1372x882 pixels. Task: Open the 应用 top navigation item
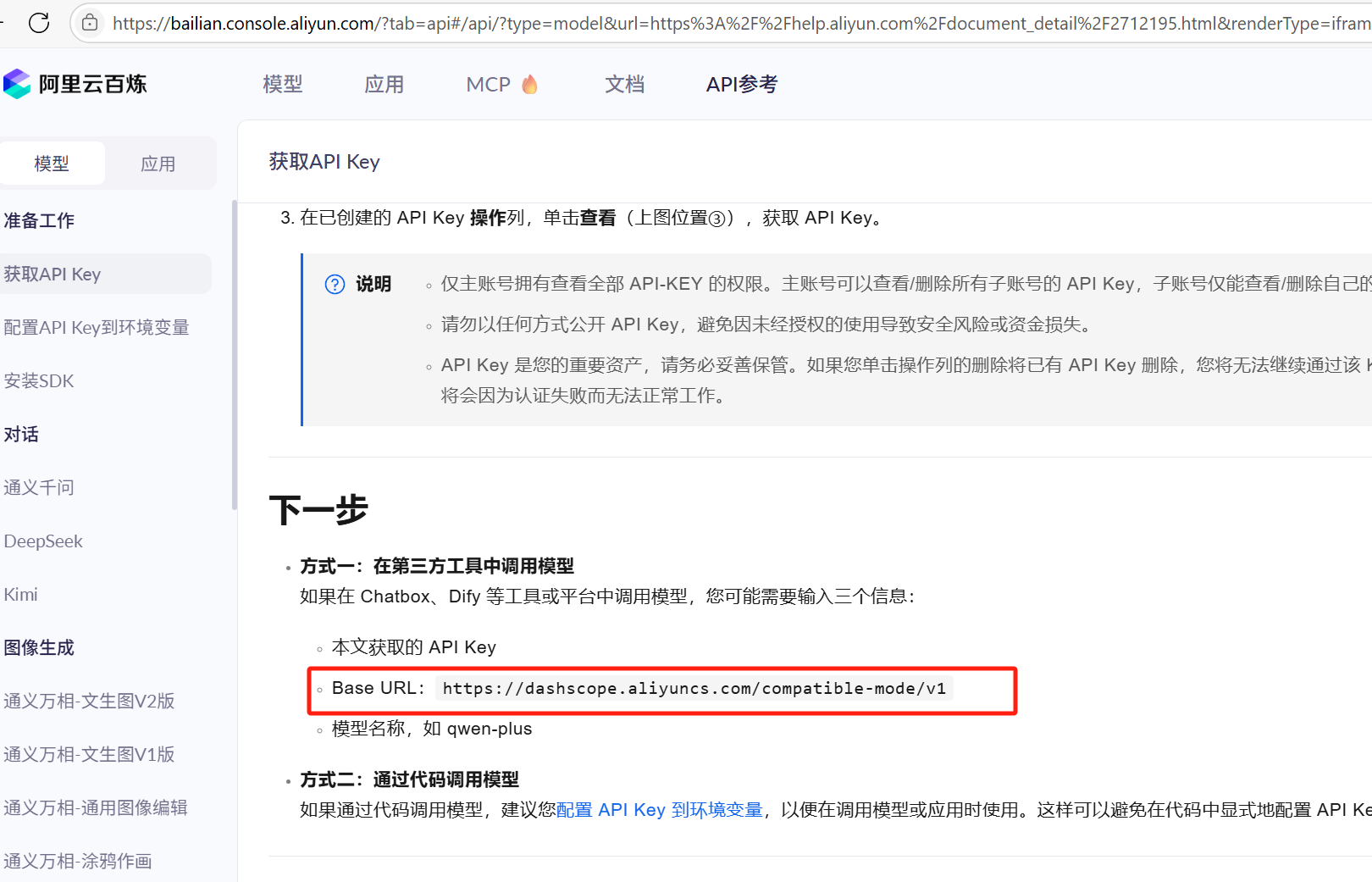pos(384,84)
